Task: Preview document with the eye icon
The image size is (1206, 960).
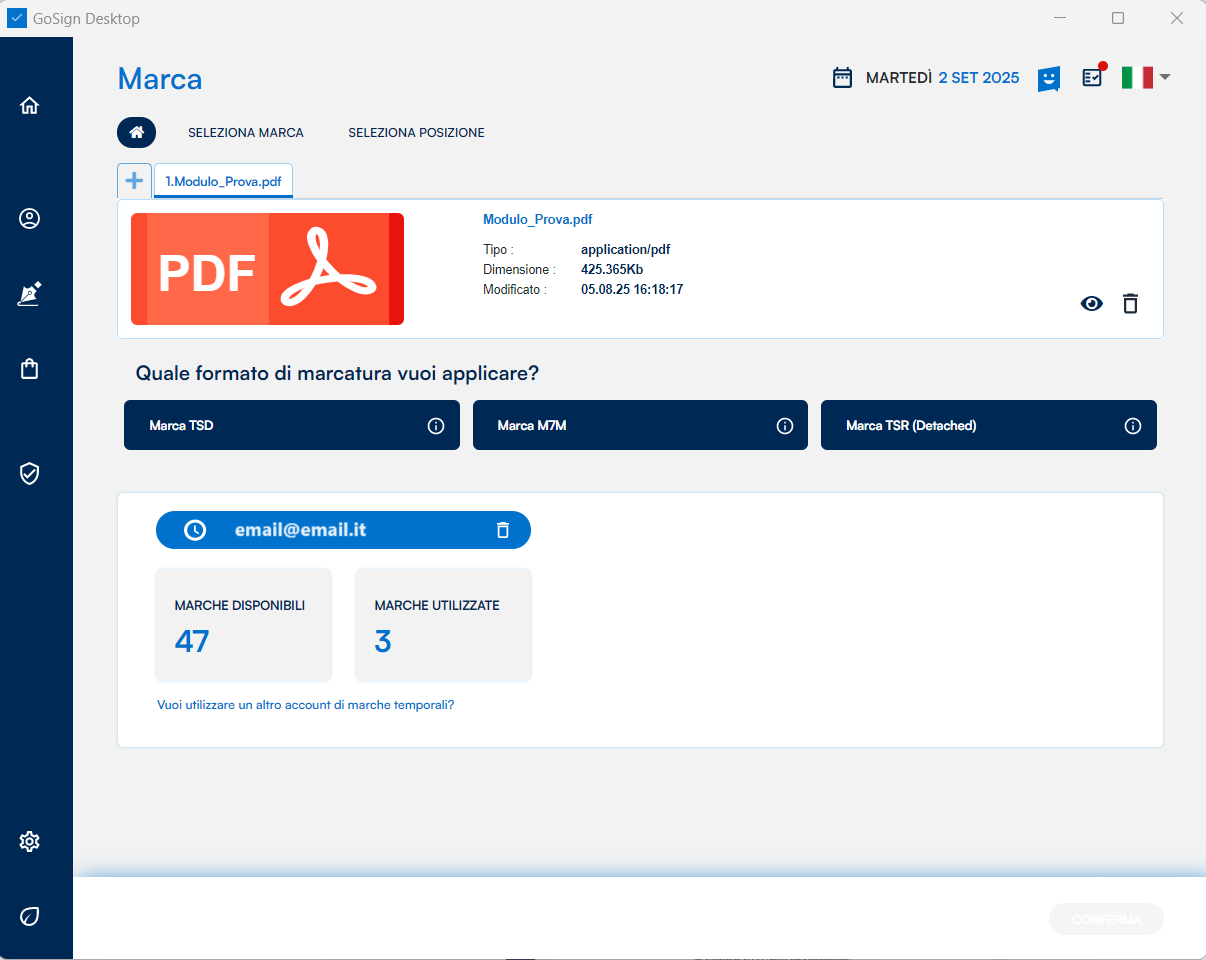Action: point(1091,304)
